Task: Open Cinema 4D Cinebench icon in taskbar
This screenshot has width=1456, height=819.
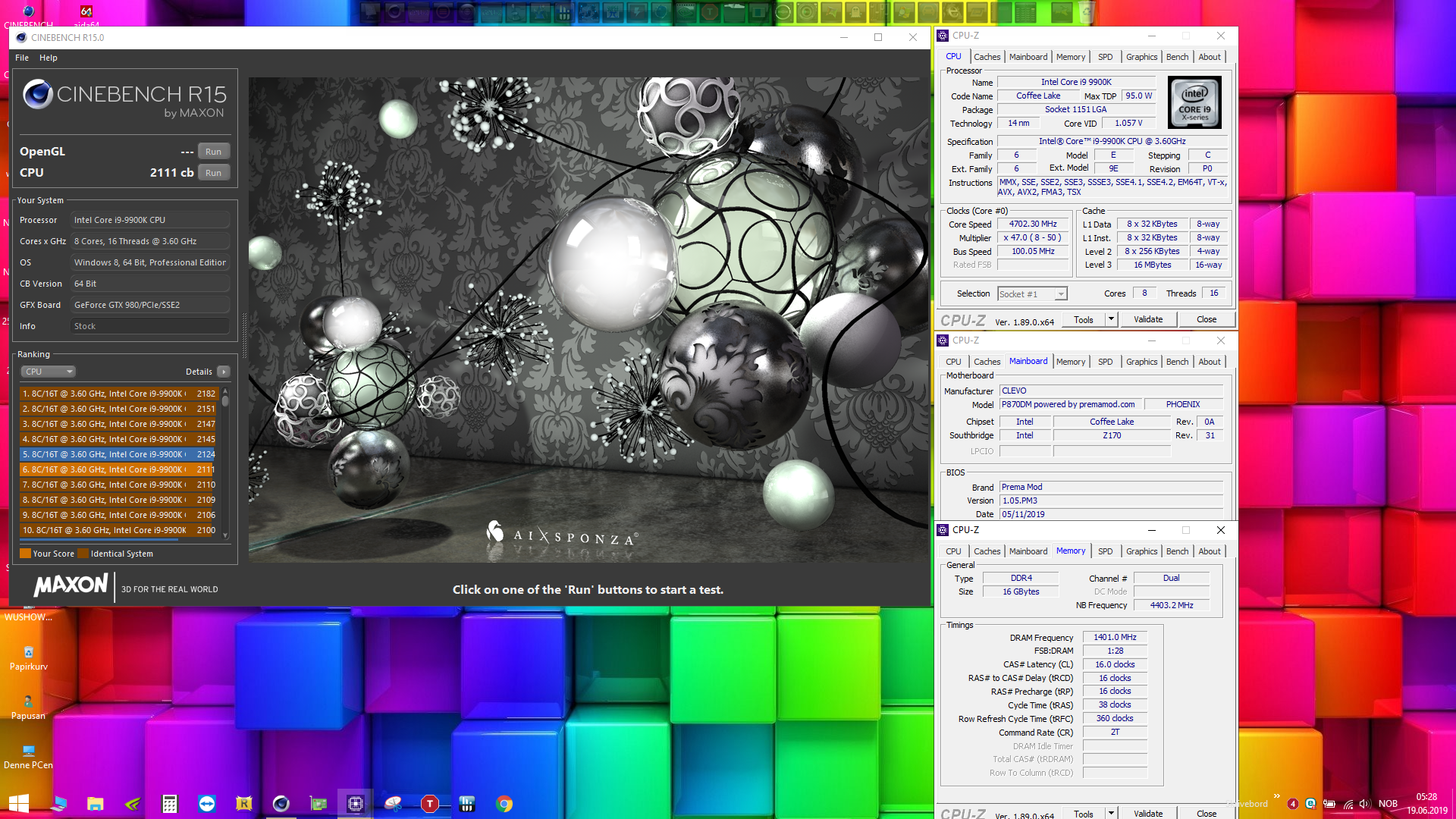Action: 281,804
